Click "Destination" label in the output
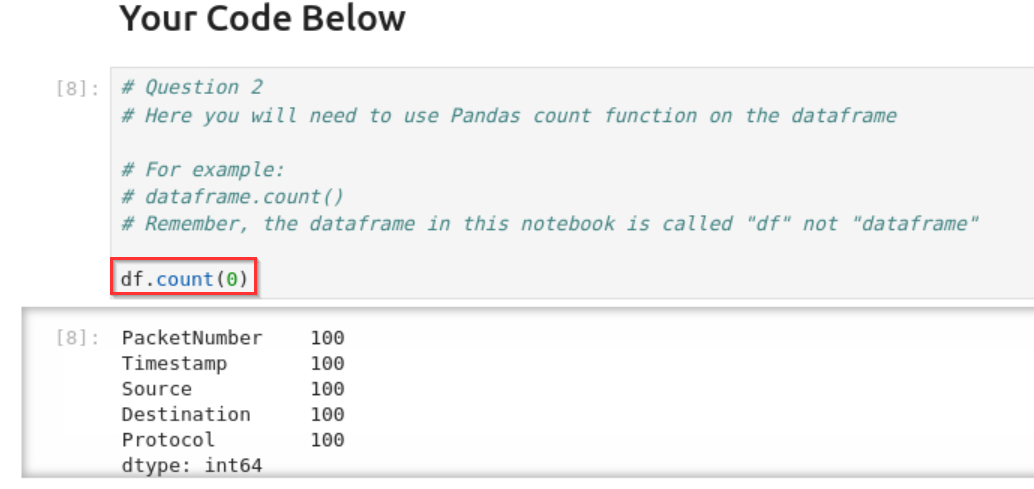This screenshot has width=1034, height=489. coord(186,414)
